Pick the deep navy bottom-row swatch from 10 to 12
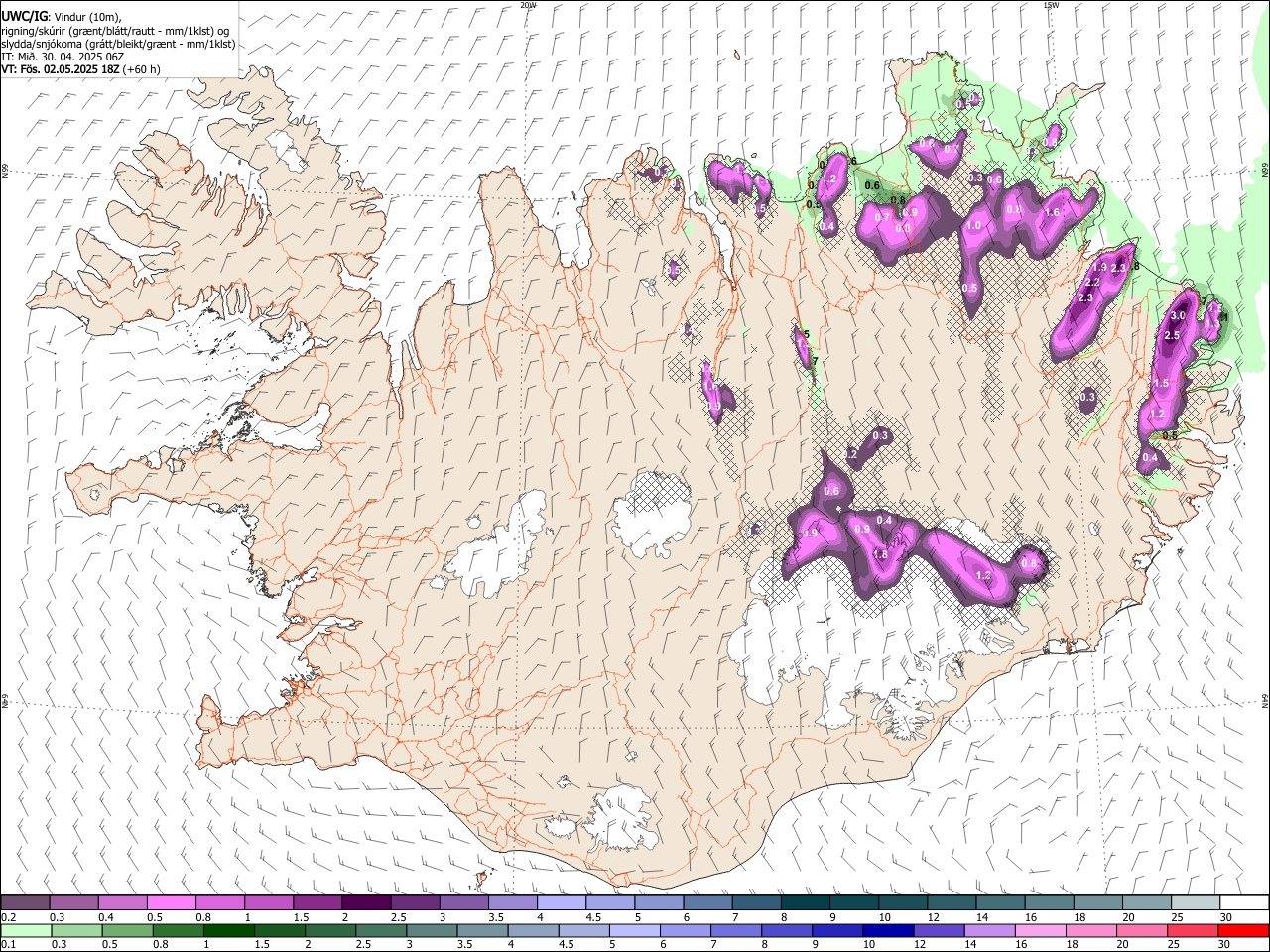1270x952 pixels. 888,930
